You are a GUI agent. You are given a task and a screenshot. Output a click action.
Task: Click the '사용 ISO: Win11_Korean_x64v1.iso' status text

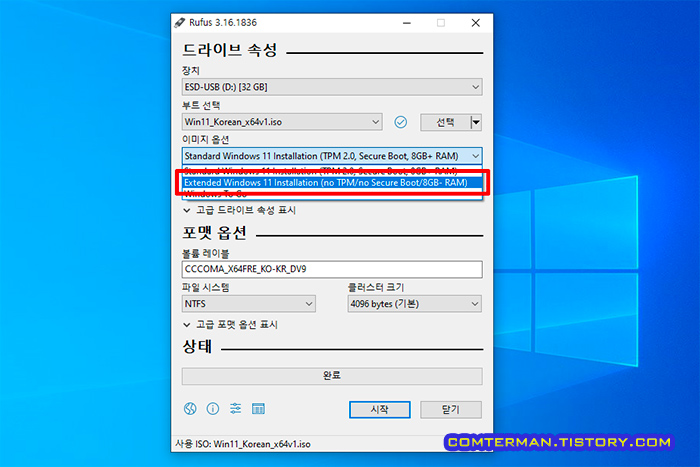(x=243, y=444)
